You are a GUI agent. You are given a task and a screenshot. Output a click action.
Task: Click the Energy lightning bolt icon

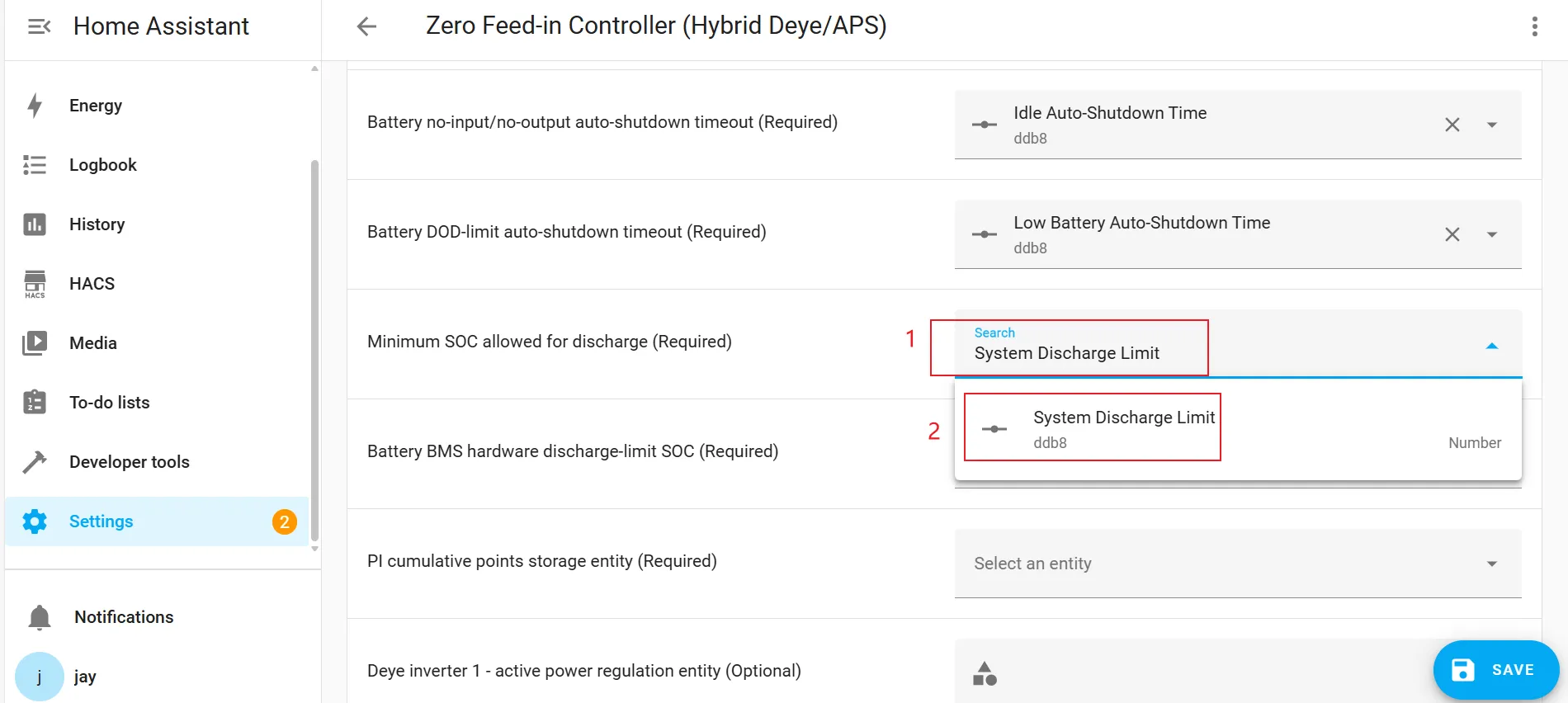tap(35, 106)
